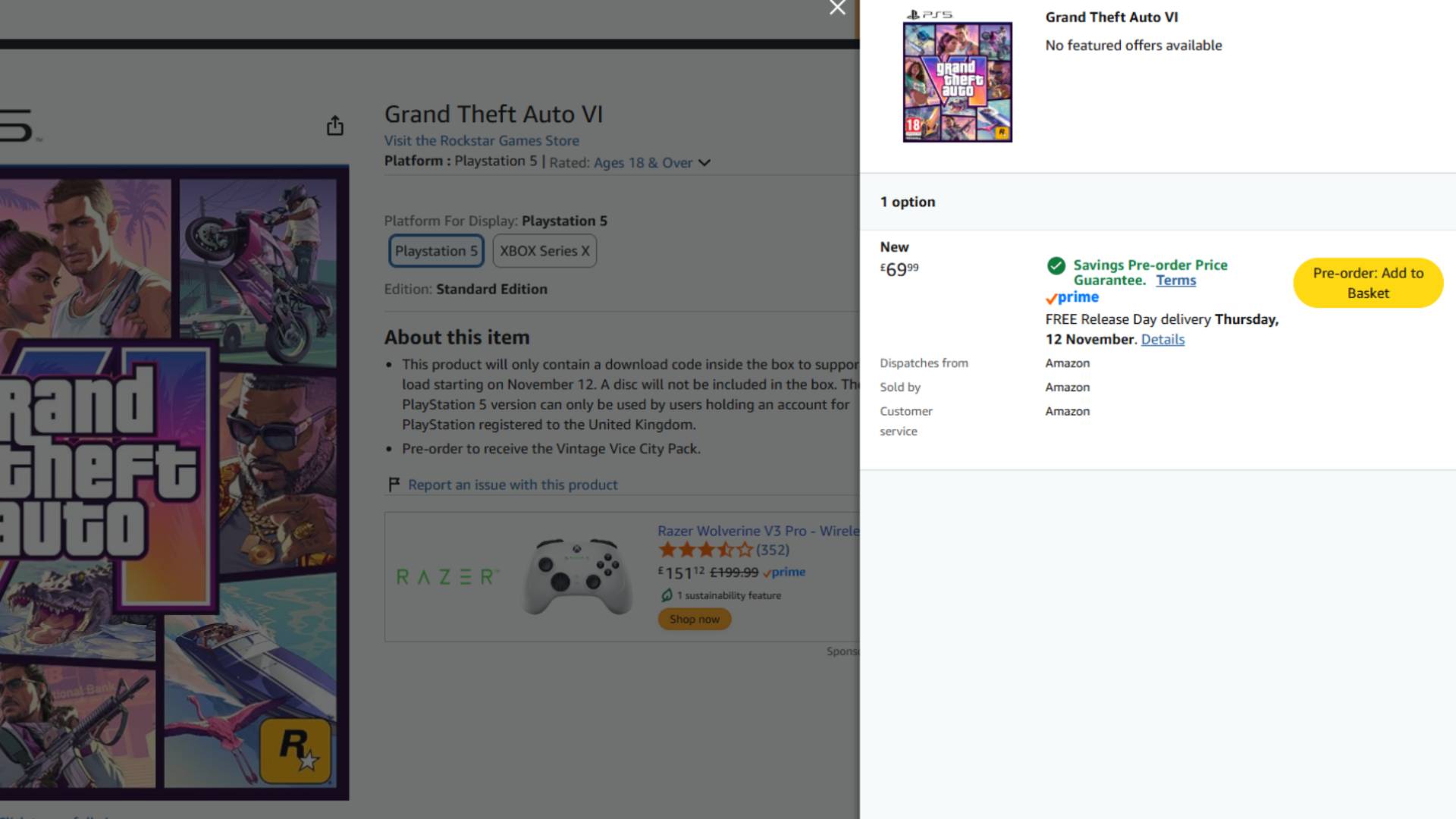Open Razer Wolverine V3 Pro sponsored link
The height and width of the screenshot is (819, 1456).
(758, 531)
